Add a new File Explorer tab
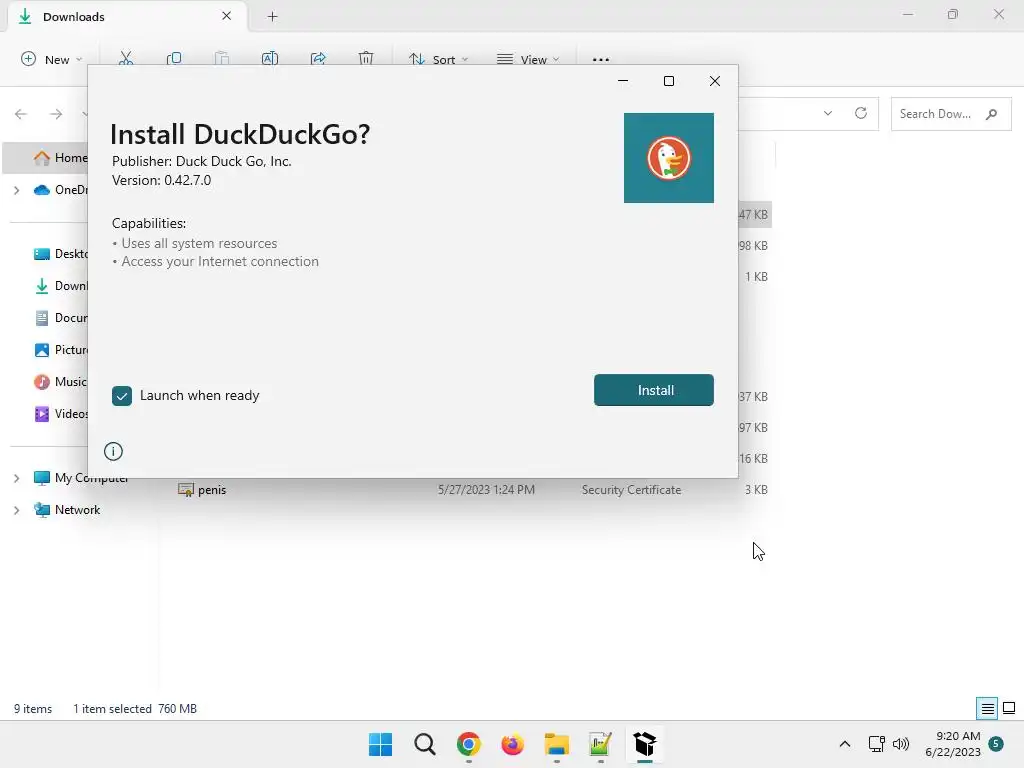The width and height of the screenshot is (1024, 768). click(x=272, y=16)
